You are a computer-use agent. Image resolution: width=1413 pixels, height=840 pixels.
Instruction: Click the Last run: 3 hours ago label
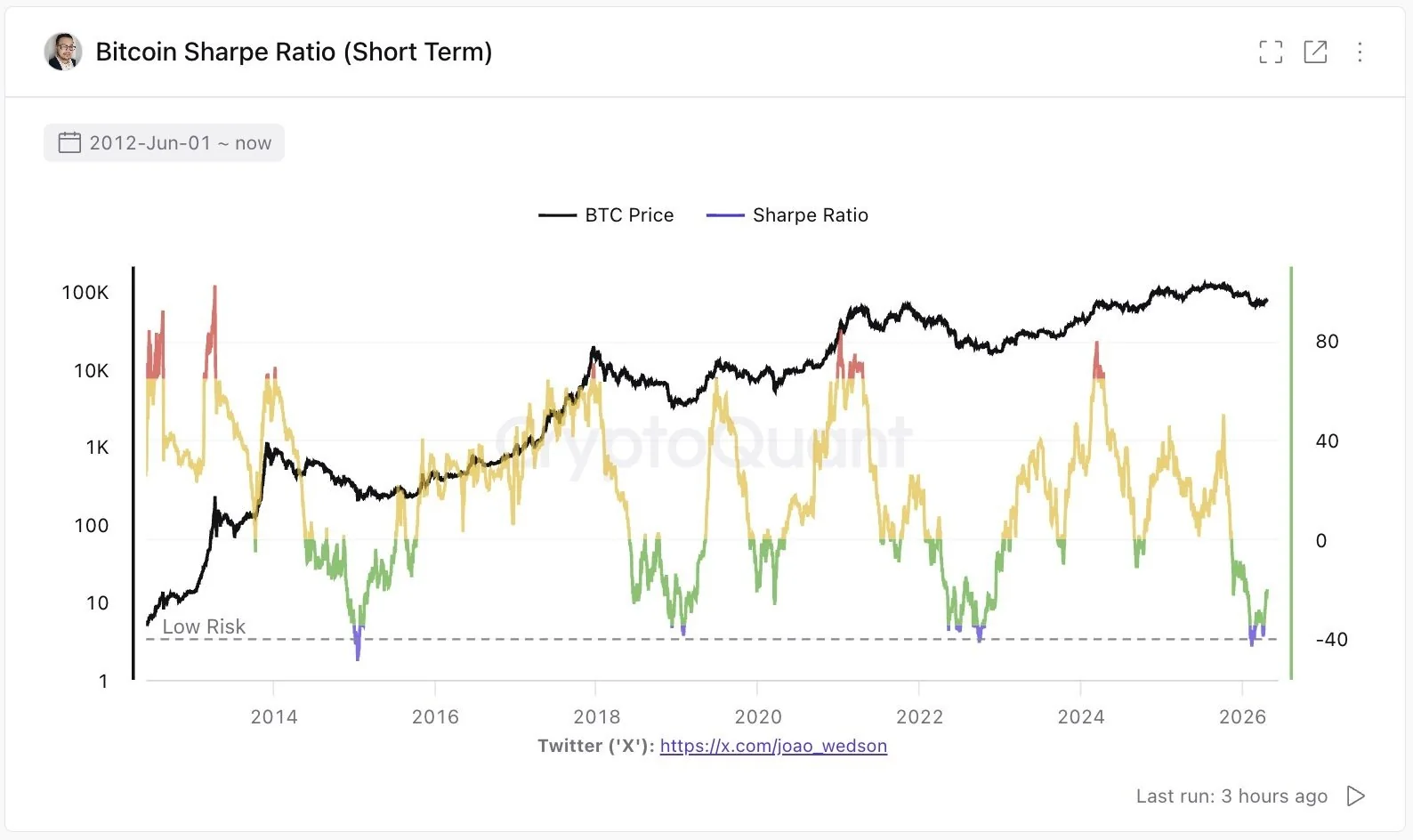pyautogui.click(x=1231, y=796)
